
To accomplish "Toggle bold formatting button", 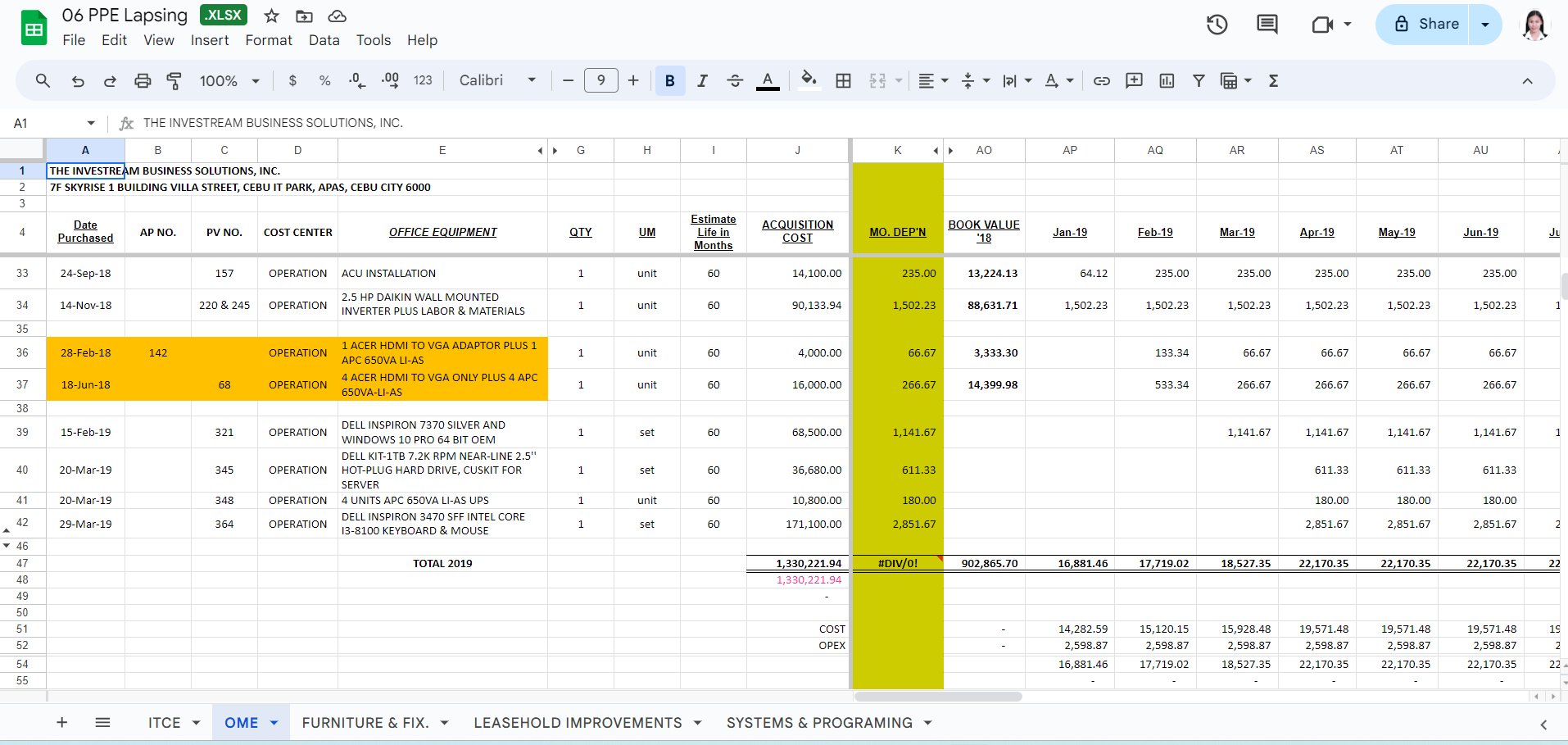I will (x=670, y=80).
